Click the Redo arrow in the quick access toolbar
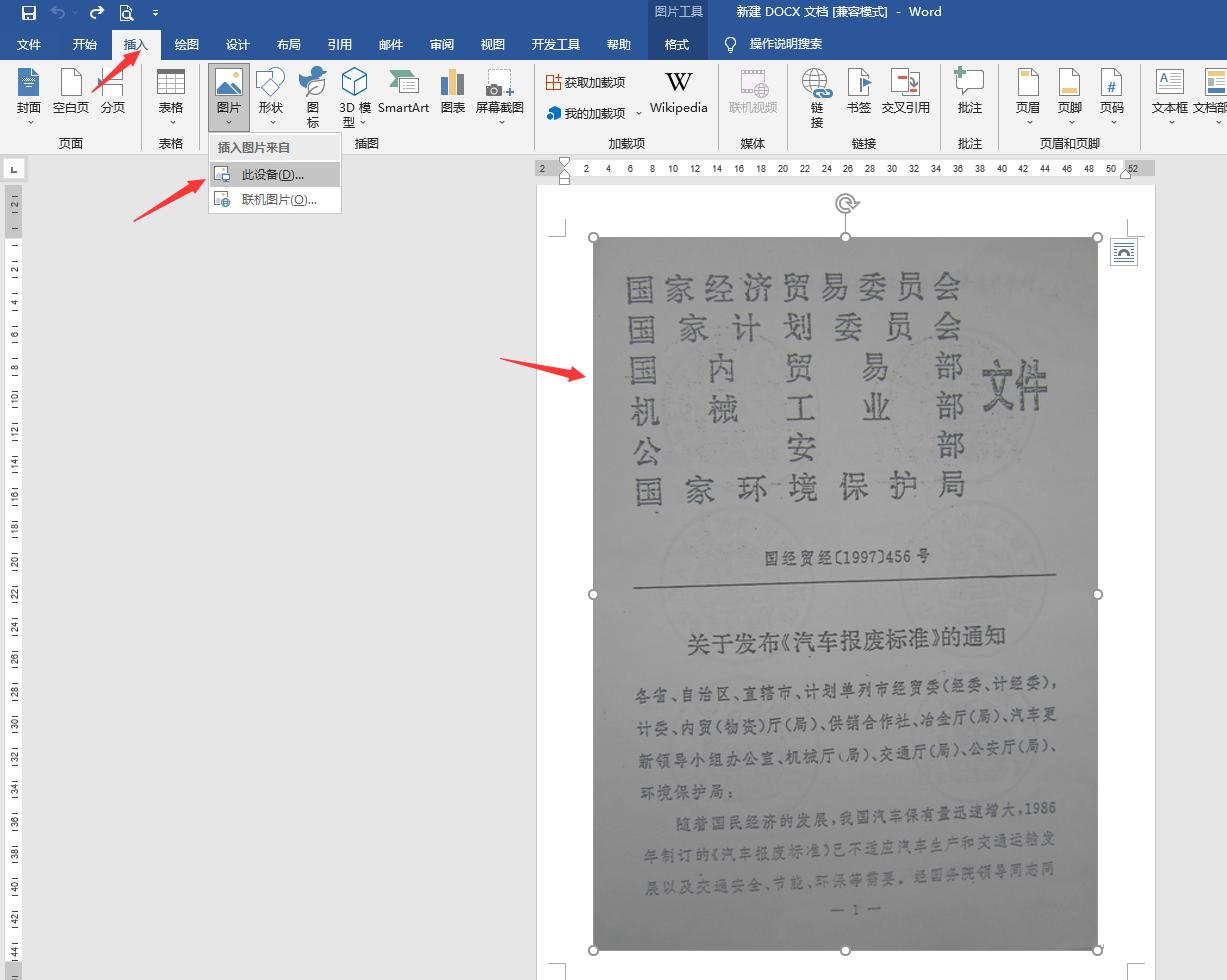 (x=97, y=13)
